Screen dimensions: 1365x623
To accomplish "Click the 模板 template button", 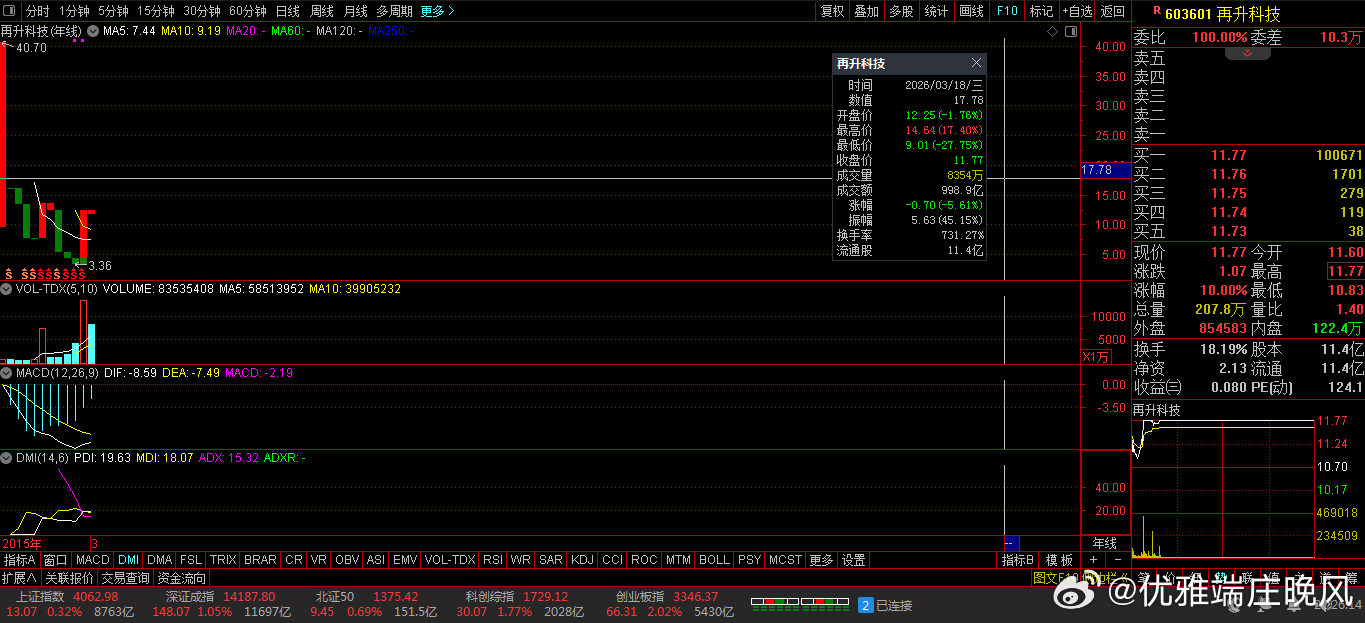I will point(1060,560).
